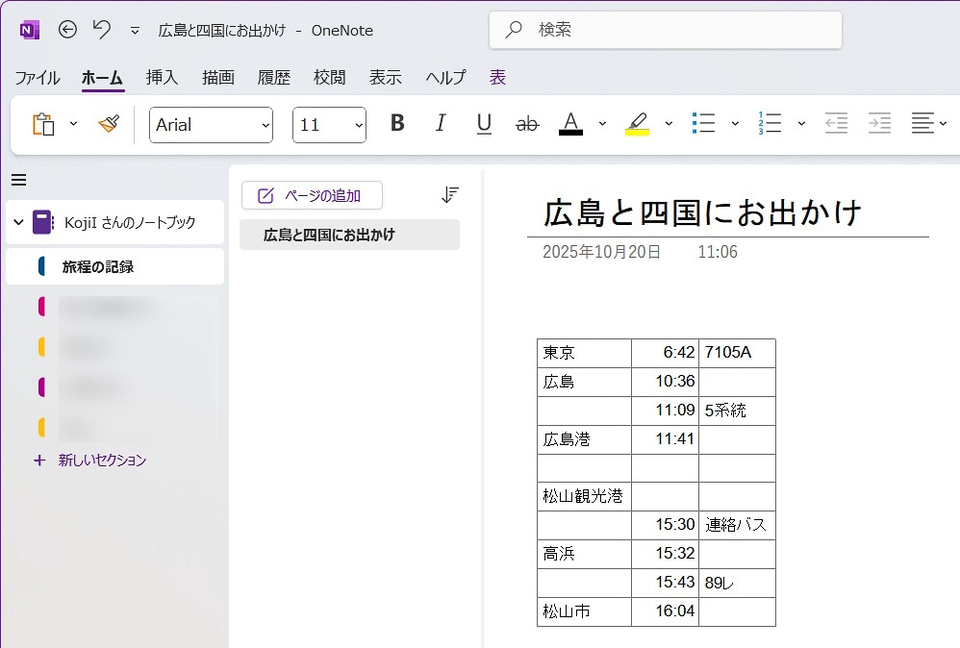This screenshot has height=648, width=960.
Task: Select the 広島港 table cell
Action: (584, 439)
